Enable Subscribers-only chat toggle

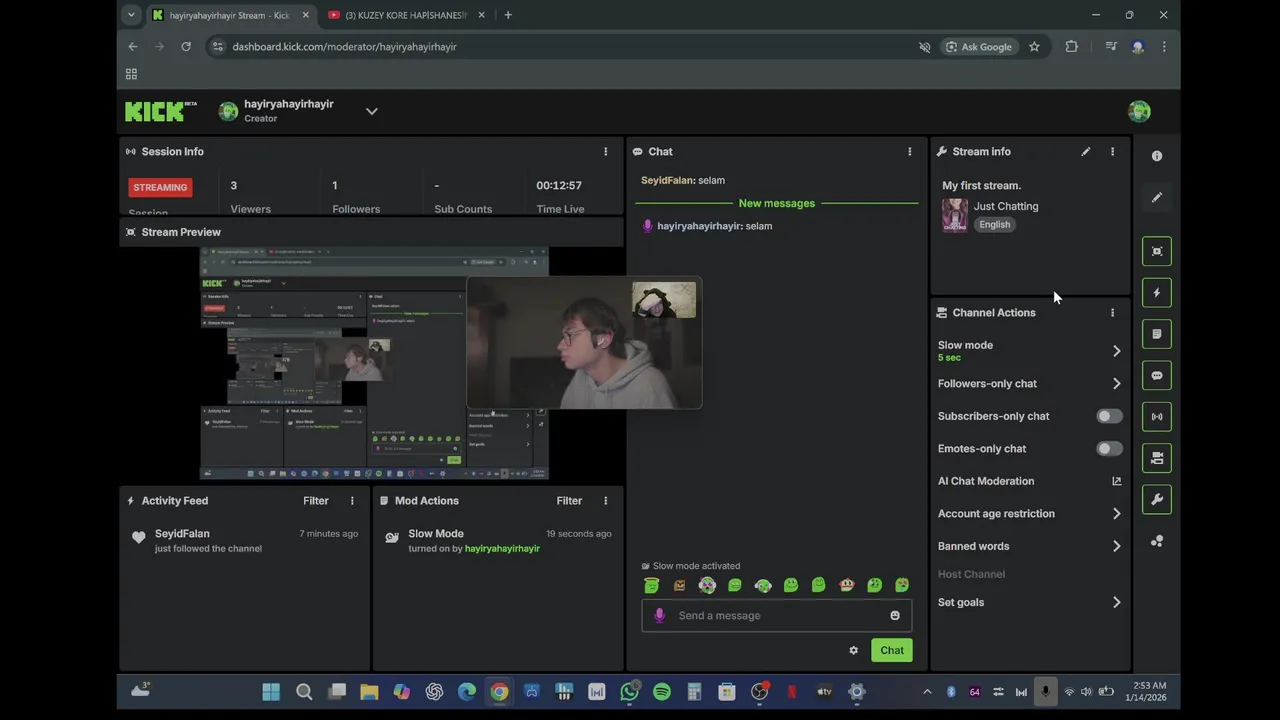coord(1109,416)
